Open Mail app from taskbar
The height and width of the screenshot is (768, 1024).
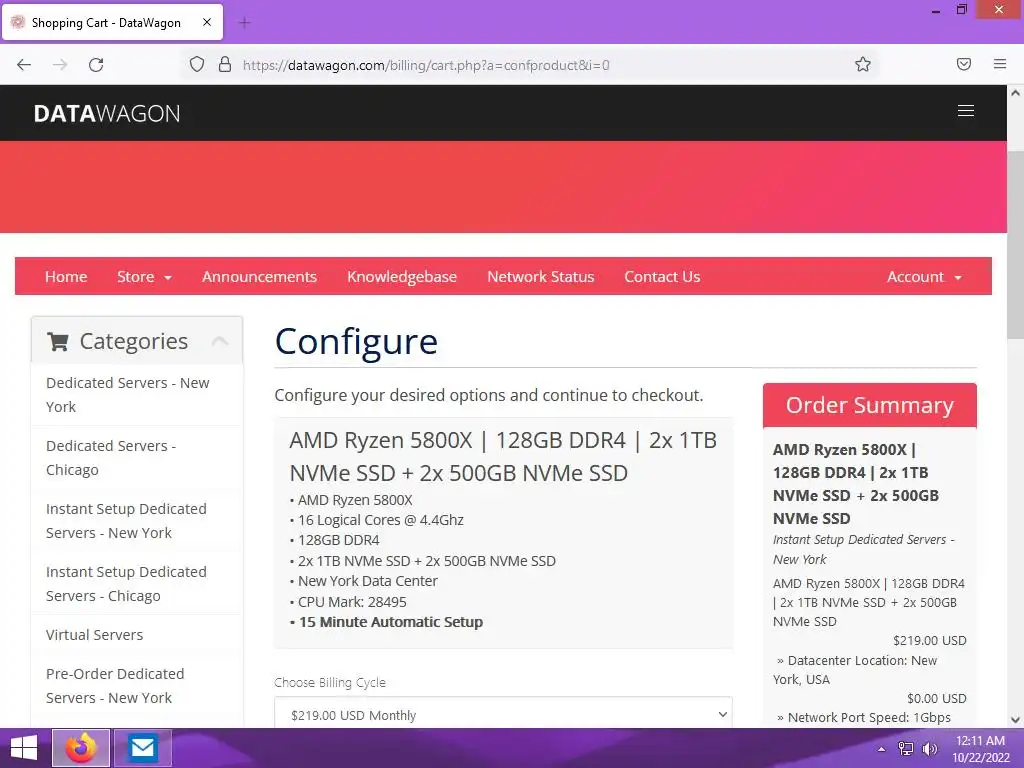(142, 748)
